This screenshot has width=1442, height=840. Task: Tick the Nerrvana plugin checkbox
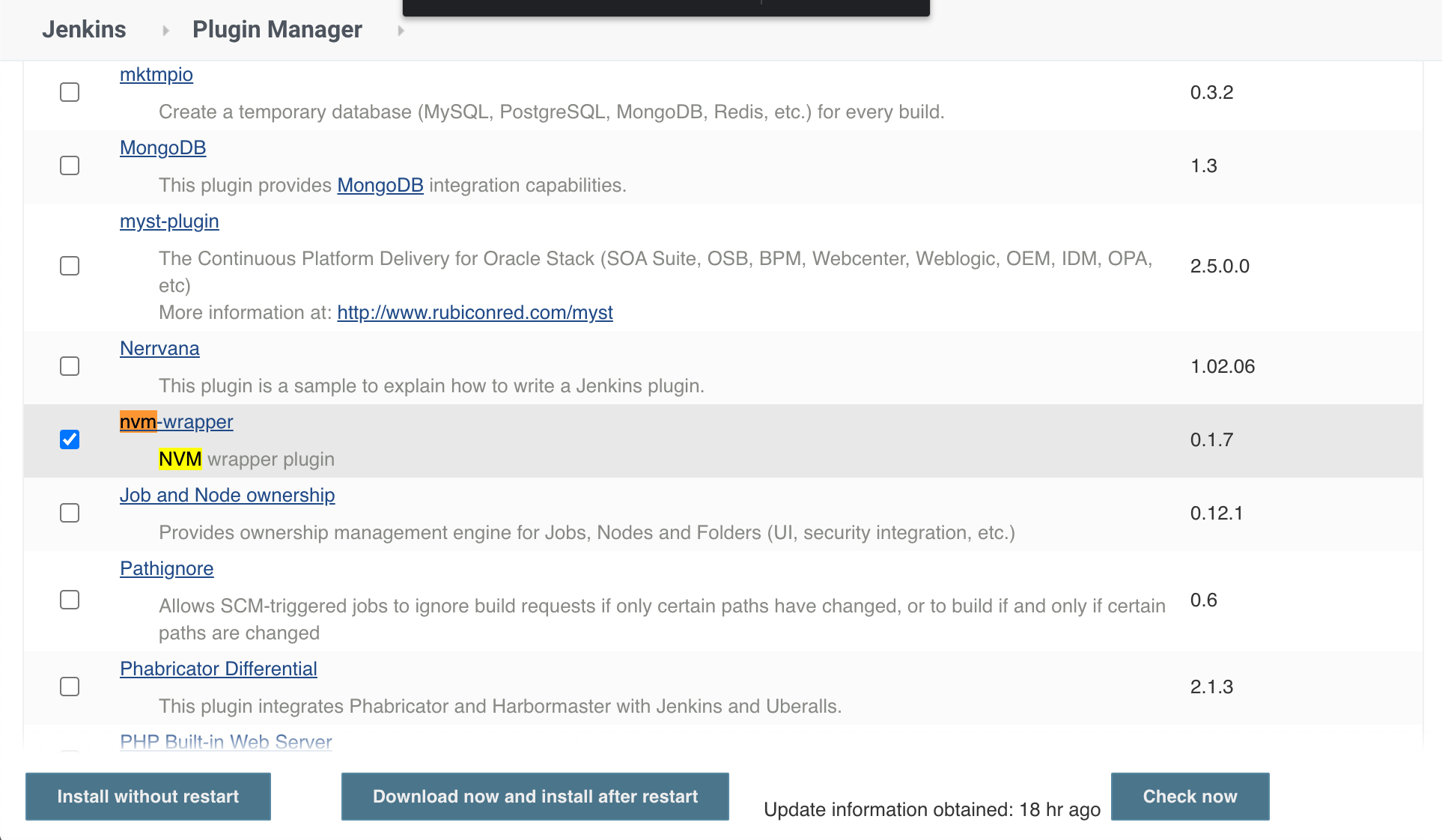point(70,366)
